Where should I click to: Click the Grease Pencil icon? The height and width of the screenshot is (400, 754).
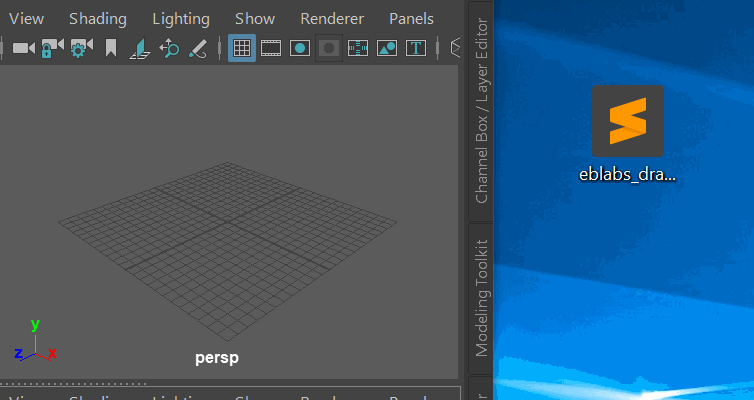pyautogui.click(x=198, y=49)
